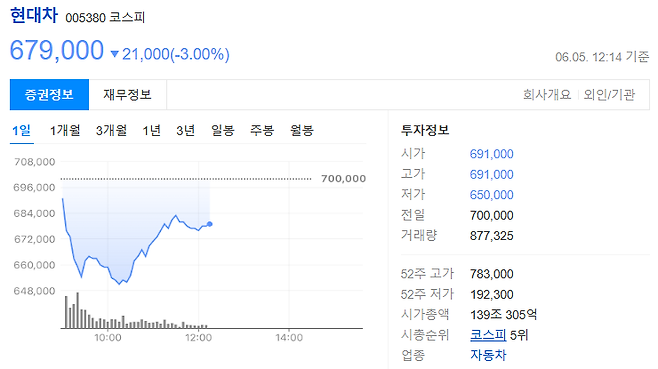
Task: Click the tallest volume bar near opening
Action: [x=78, y=310]
